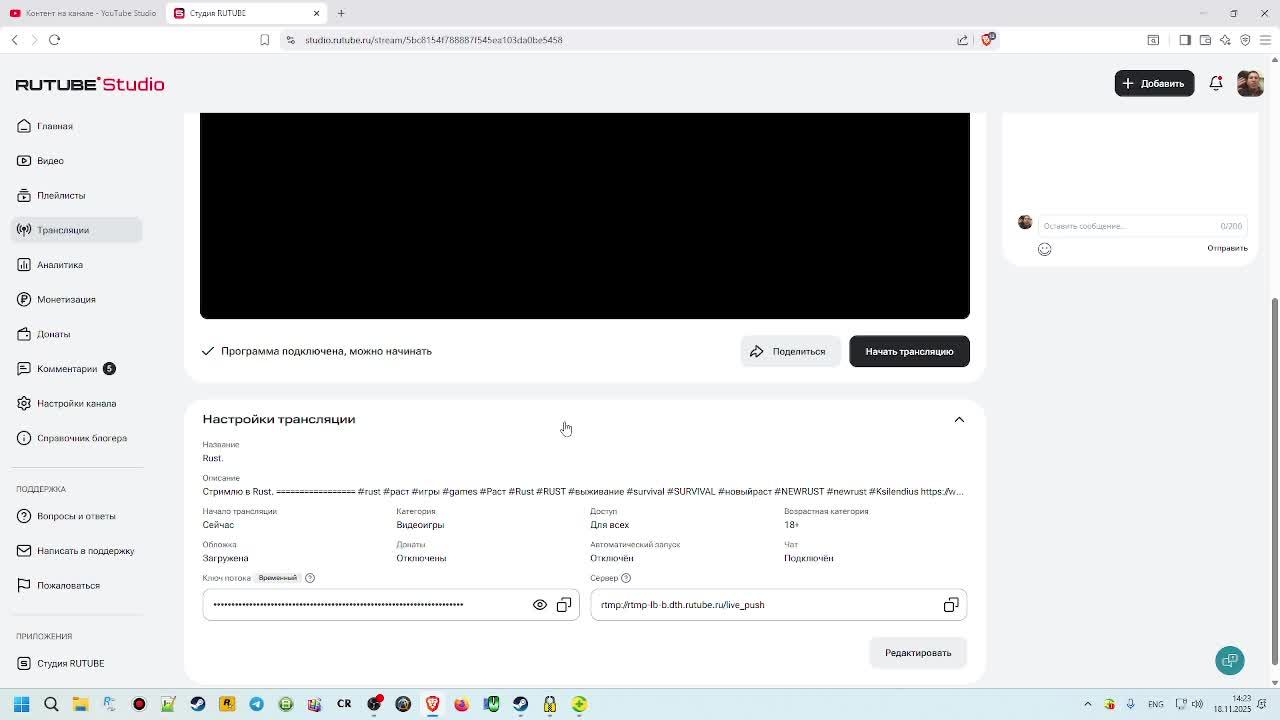This screenshot has width=1280, height=720.
Task: Open the Leo AI assistant icon
Action: click(x=1225, y=40)
